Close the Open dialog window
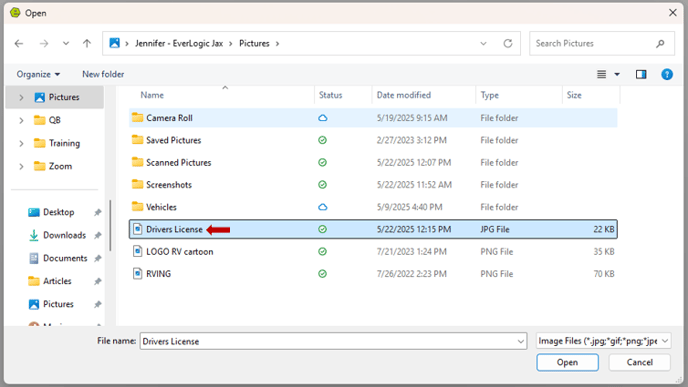 673,13
